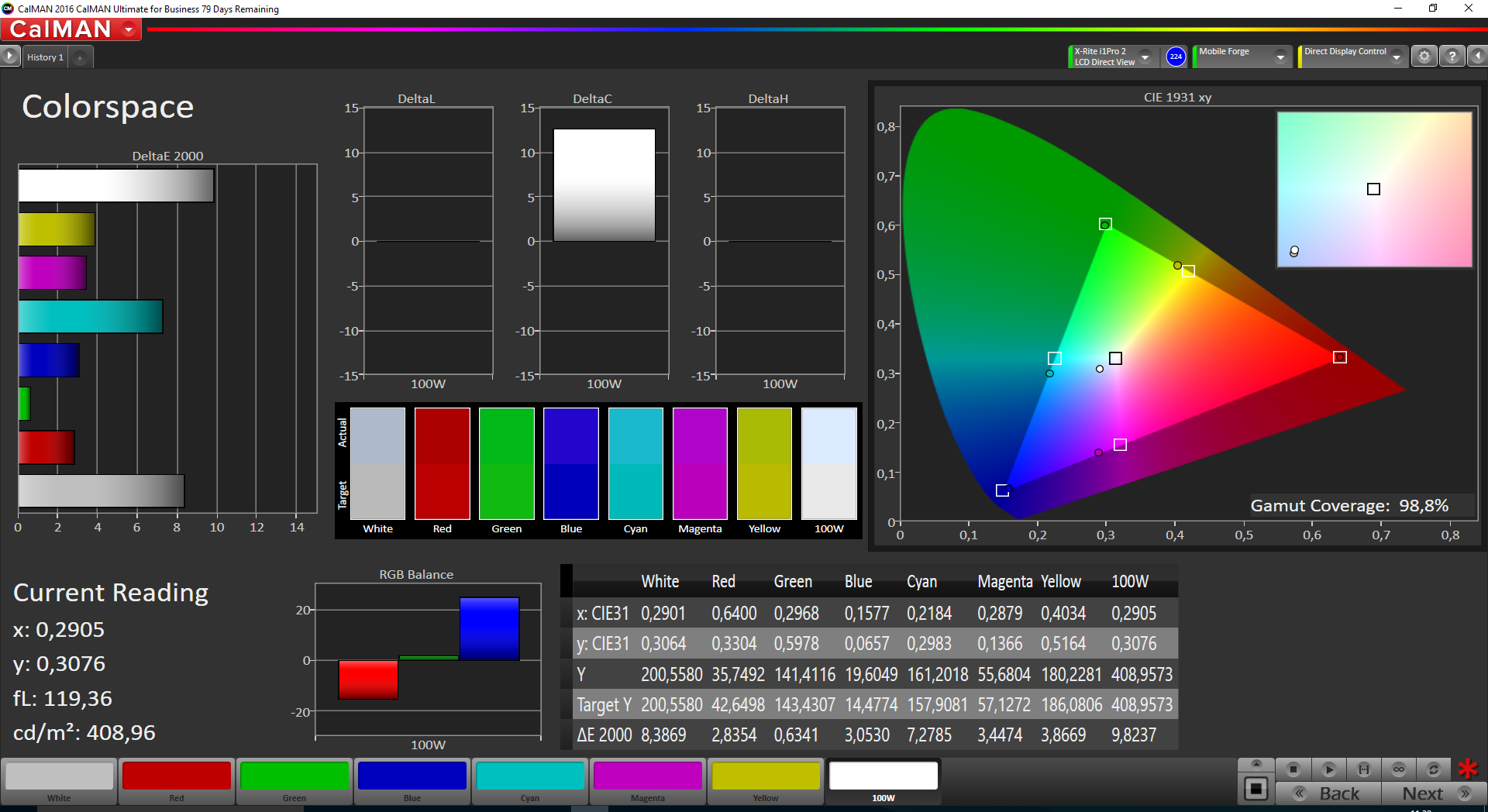Viewport: 1488px width, 812px height.
Task: Click the Back navigation button
Action: [x=1328, y=793]
